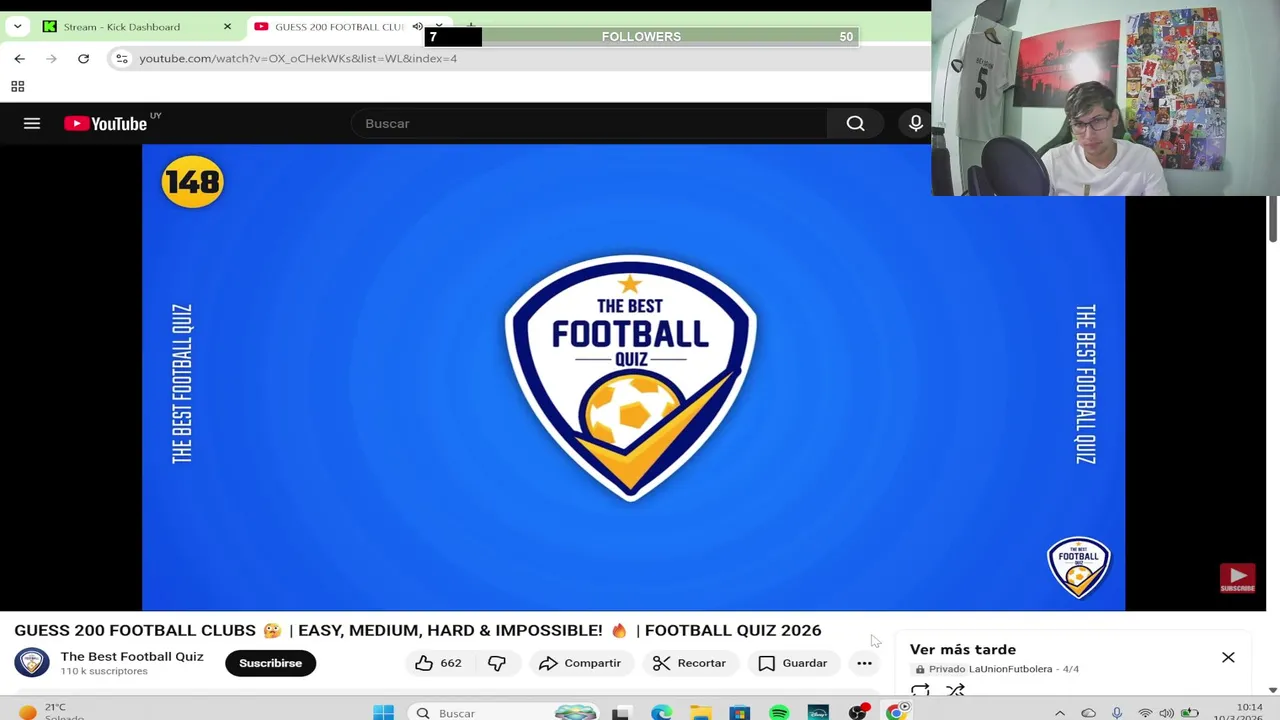Open more actions three-dot menu
Image resolution: width=1280 pixels, height=720 pixels.
click(864, 663)
